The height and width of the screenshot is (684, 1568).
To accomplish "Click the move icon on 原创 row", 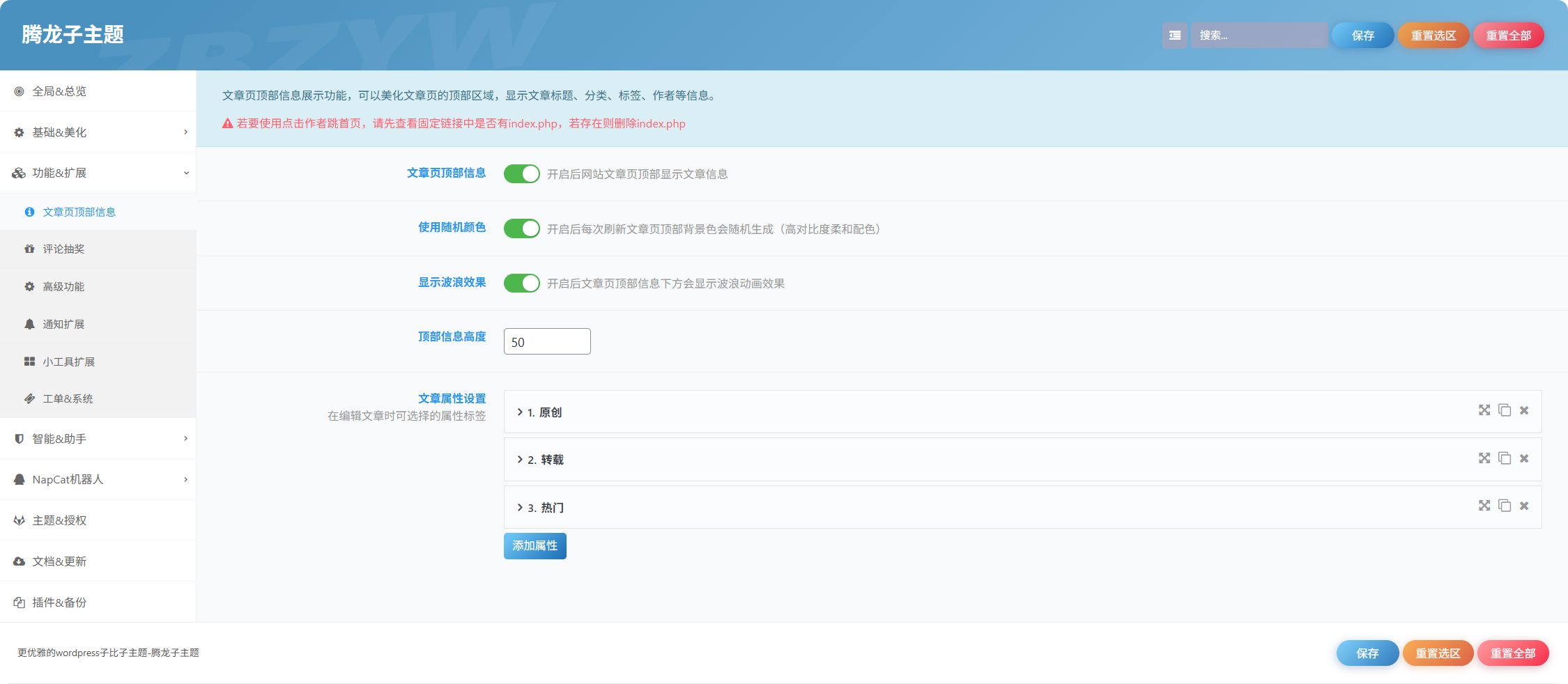I will click(1484, 410).
